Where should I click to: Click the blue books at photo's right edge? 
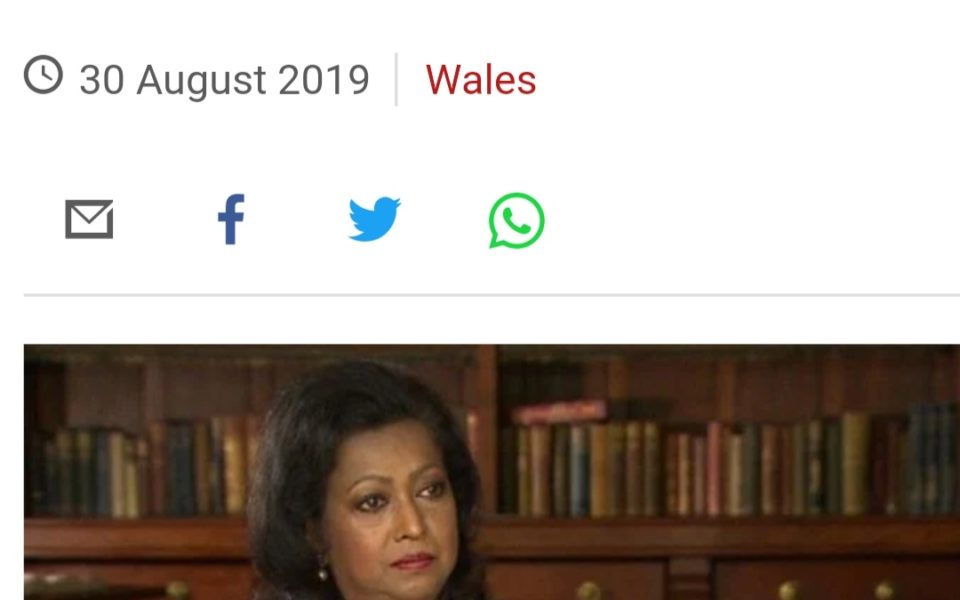click(x=934, y=459)
